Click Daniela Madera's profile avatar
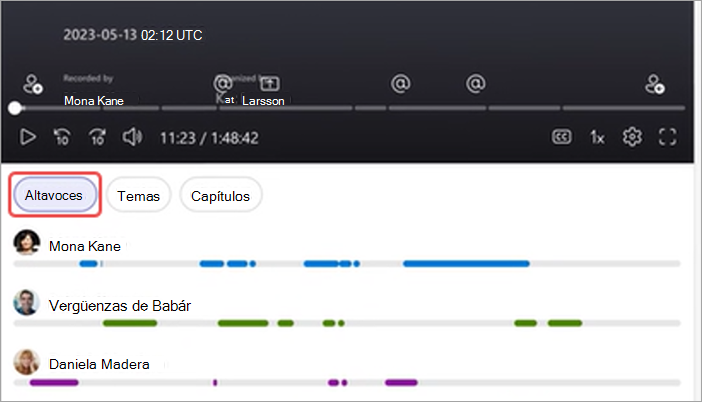 26,362
